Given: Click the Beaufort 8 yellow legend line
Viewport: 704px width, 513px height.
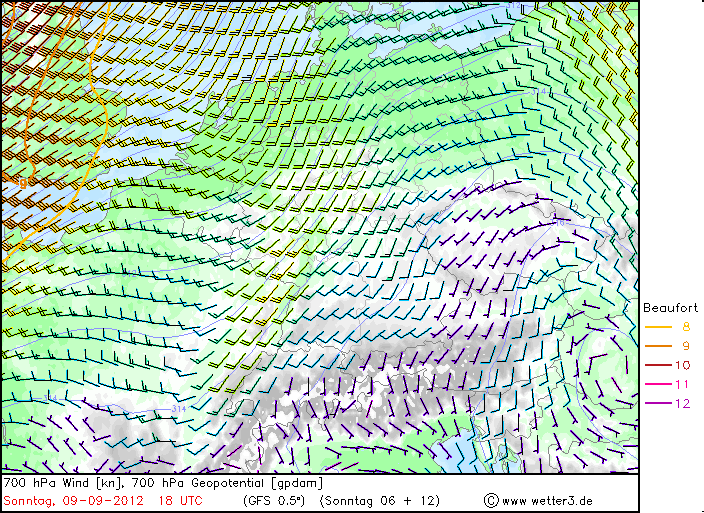Looking at the screenshot, I should click(x=657, y=327).
